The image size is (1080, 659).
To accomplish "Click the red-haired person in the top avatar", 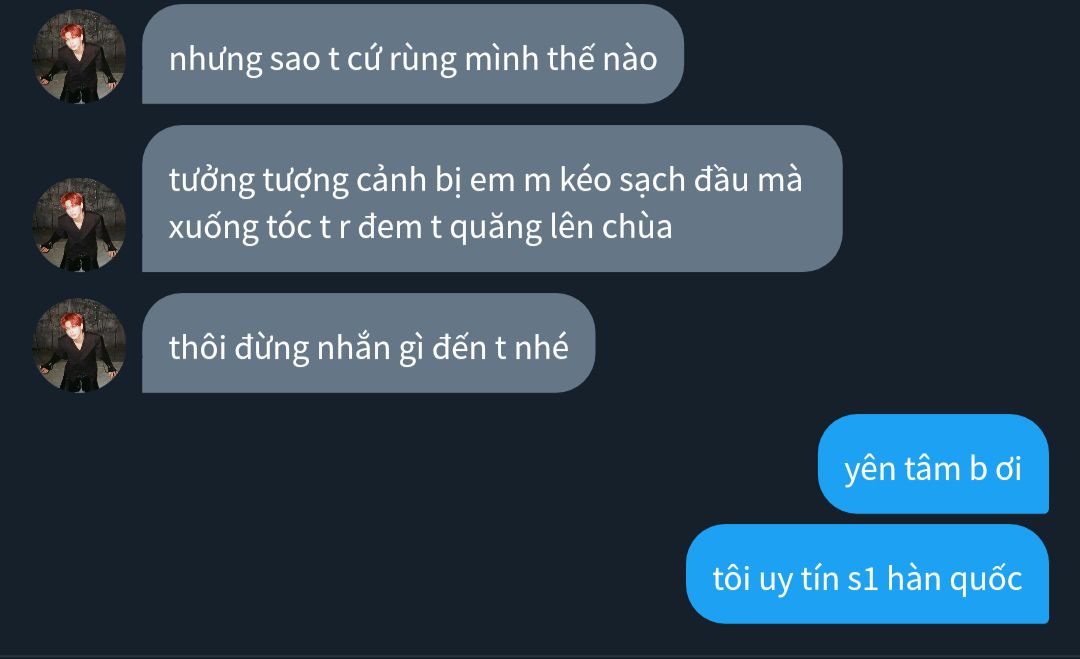I will (77, 61).
